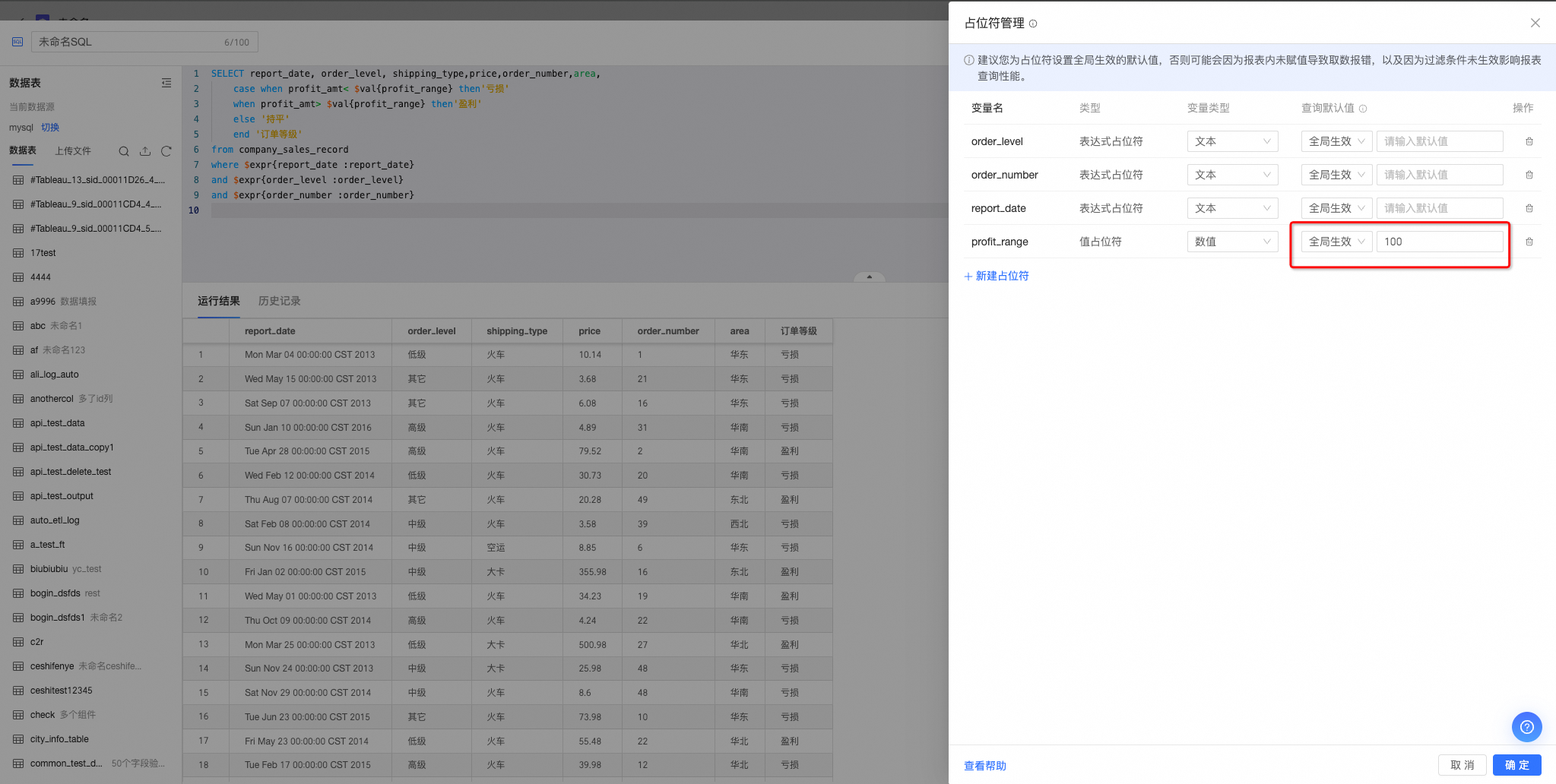Delete the order_number placeholder row
The height and width of the screenshot is (784, 1556).
tap(1529, 175)
